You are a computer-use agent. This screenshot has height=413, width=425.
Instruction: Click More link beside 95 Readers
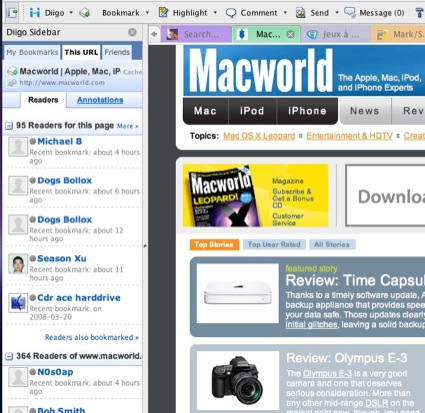click(x=127, y=126)
